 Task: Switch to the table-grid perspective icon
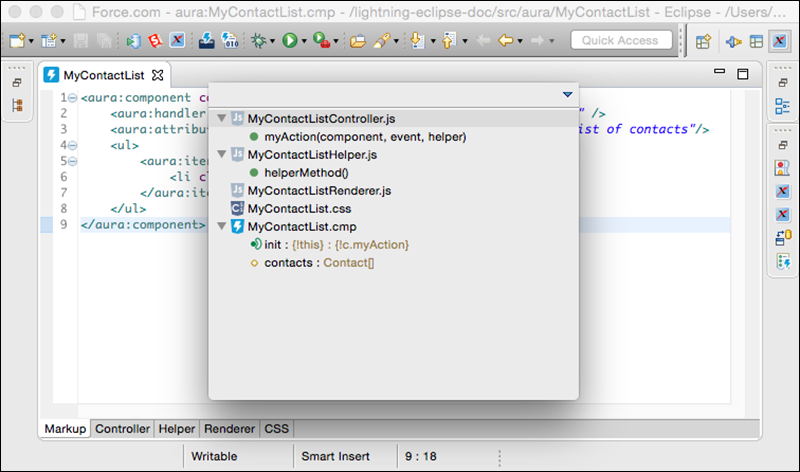click(x=756, y=41)
